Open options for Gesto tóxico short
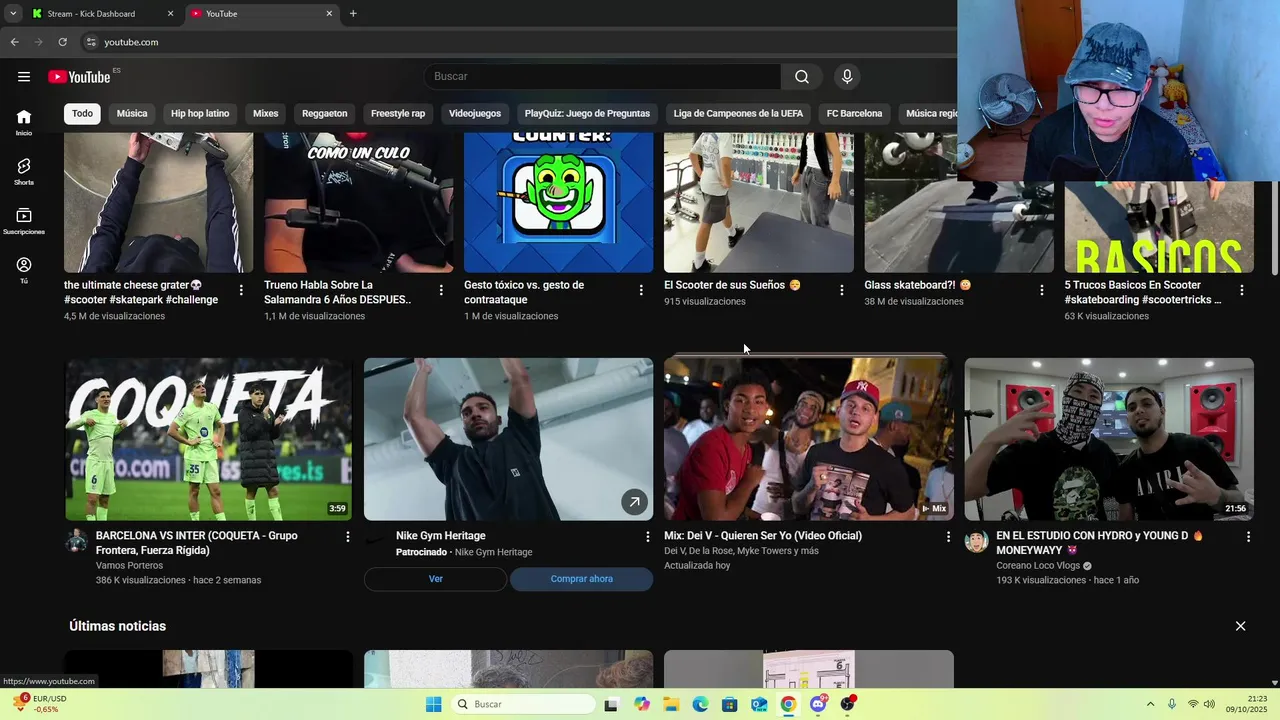This screenshot has width=1280, height=720. point(641,290)
